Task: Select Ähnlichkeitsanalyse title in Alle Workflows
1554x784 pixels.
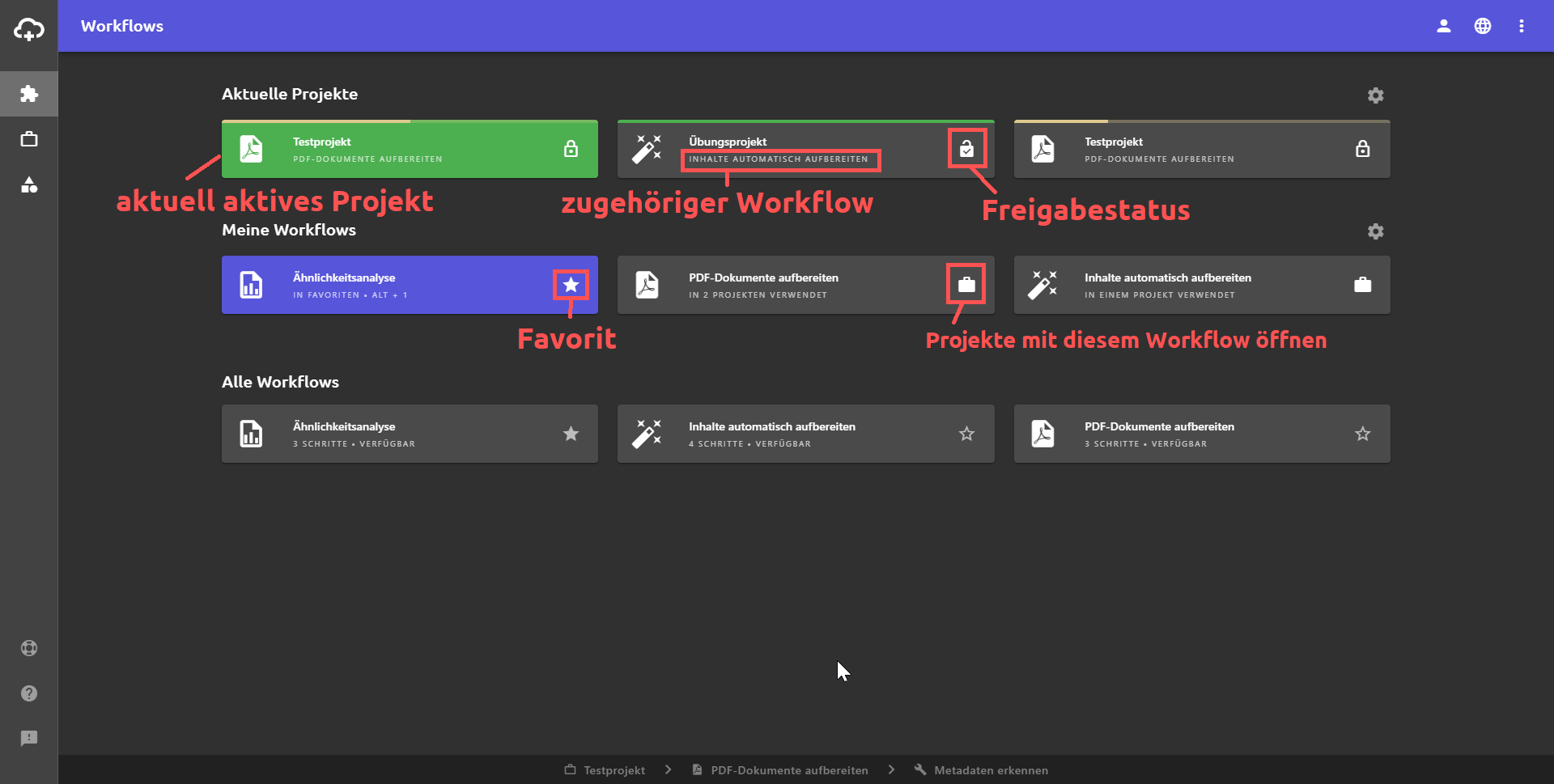Action: 344,426
